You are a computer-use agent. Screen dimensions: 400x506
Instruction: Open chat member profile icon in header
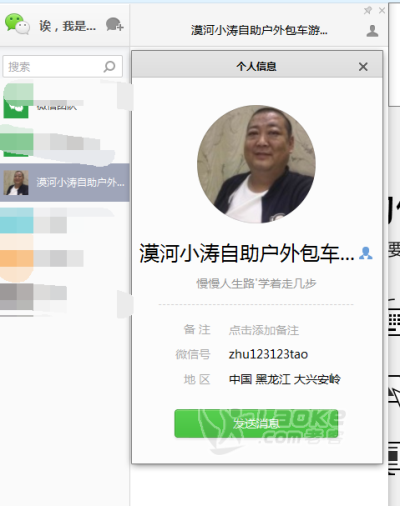(x=372, y=31)
